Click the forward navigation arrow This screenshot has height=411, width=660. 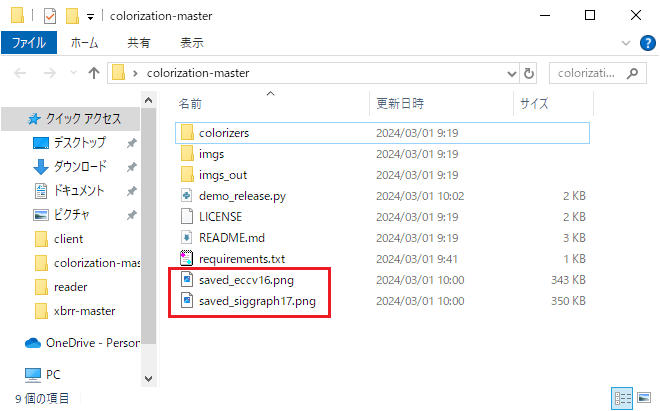(50, 73)
